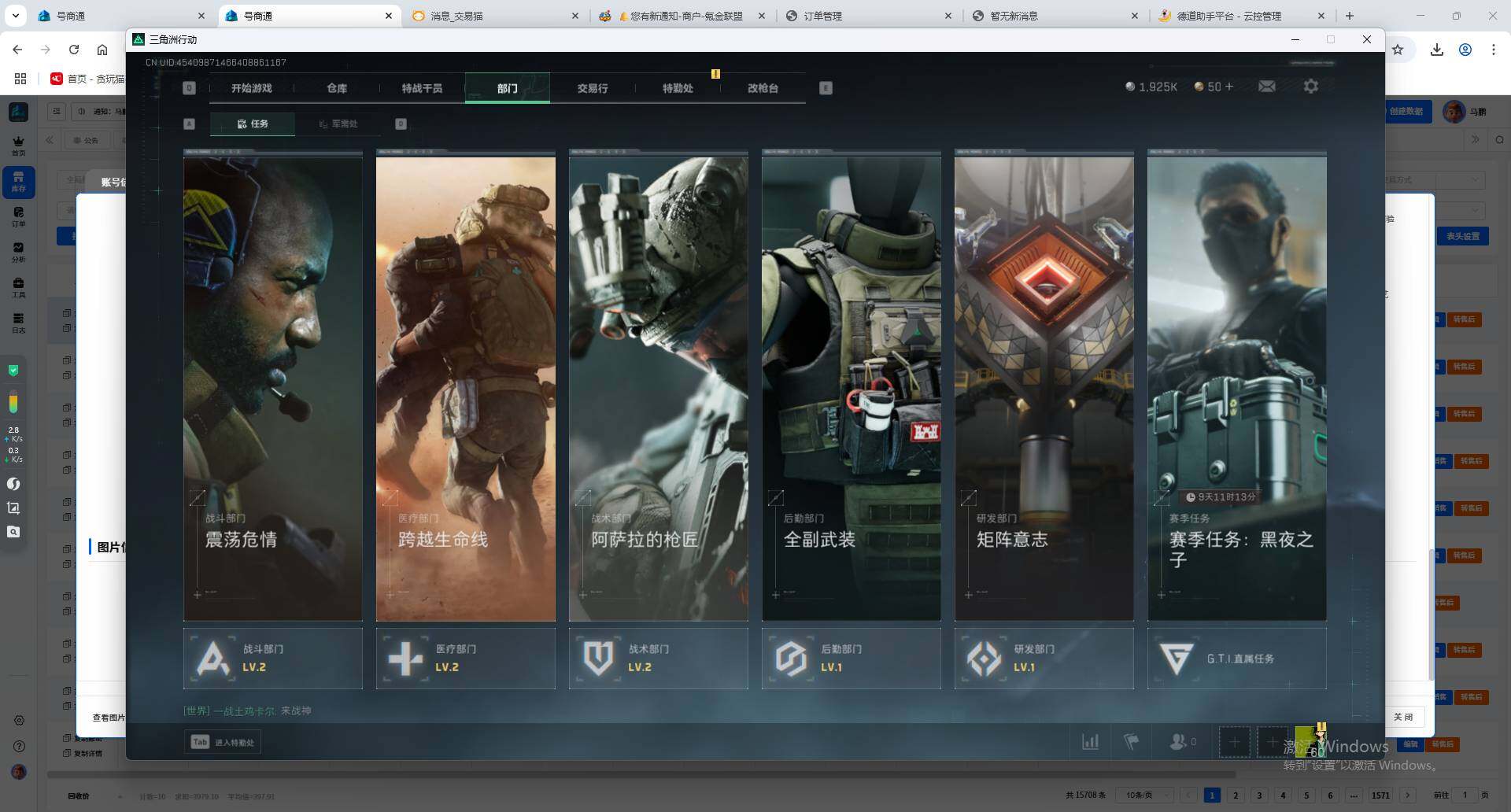This screenshot has width=1511, height=812.
Task: Open the help question mark icon in sidebar
Action: click(x=19, y=746)
